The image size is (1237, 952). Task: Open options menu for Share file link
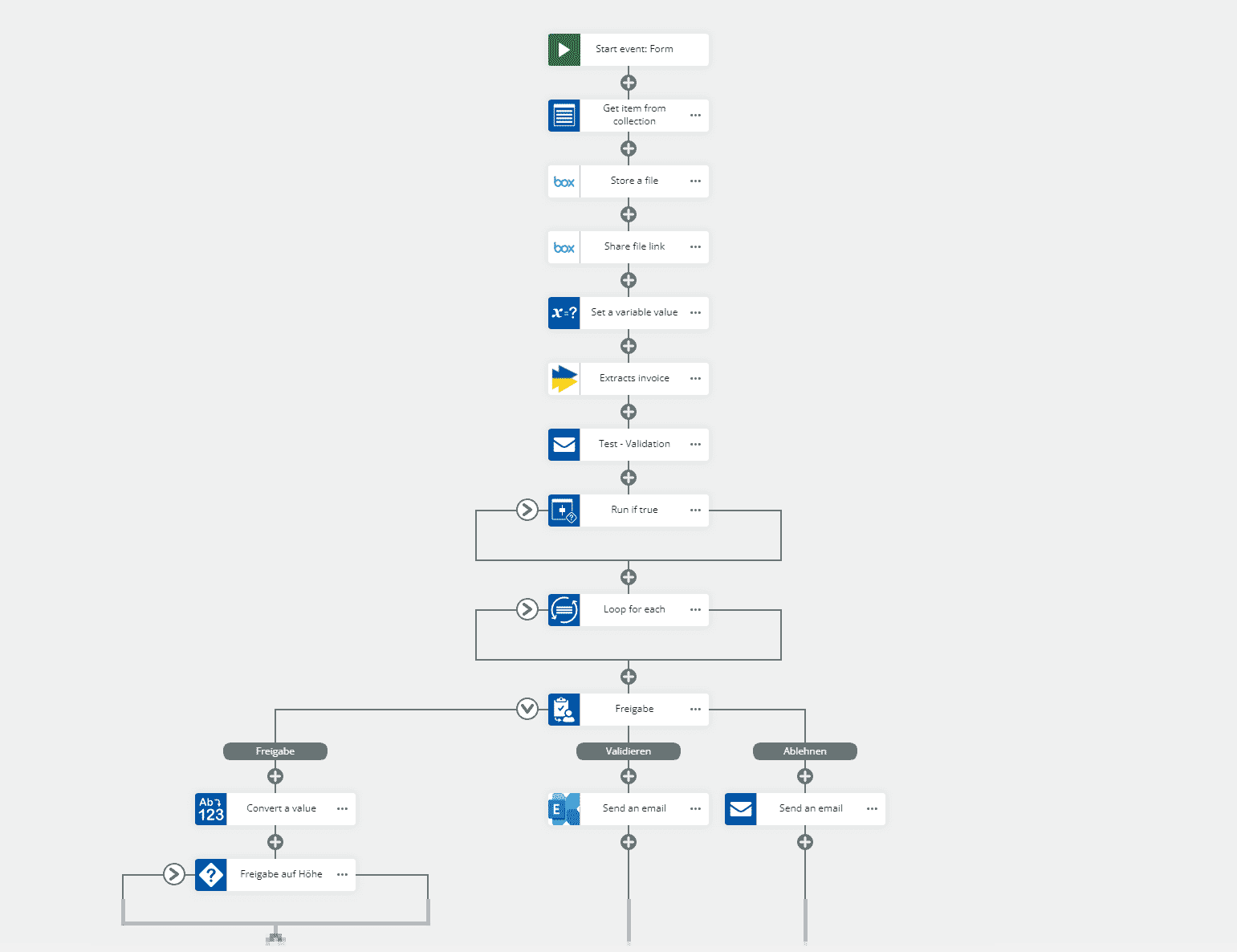(695, 247)
